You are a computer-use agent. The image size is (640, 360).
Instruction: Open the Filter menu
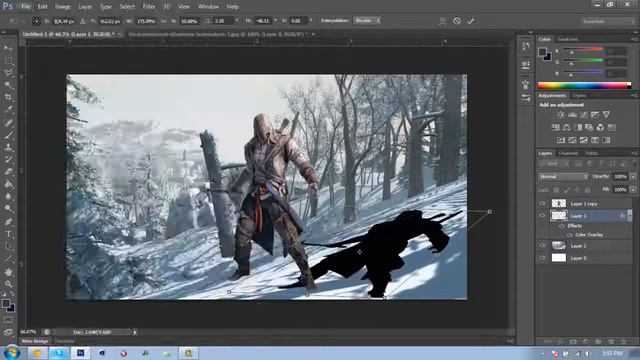click(149, 7)
